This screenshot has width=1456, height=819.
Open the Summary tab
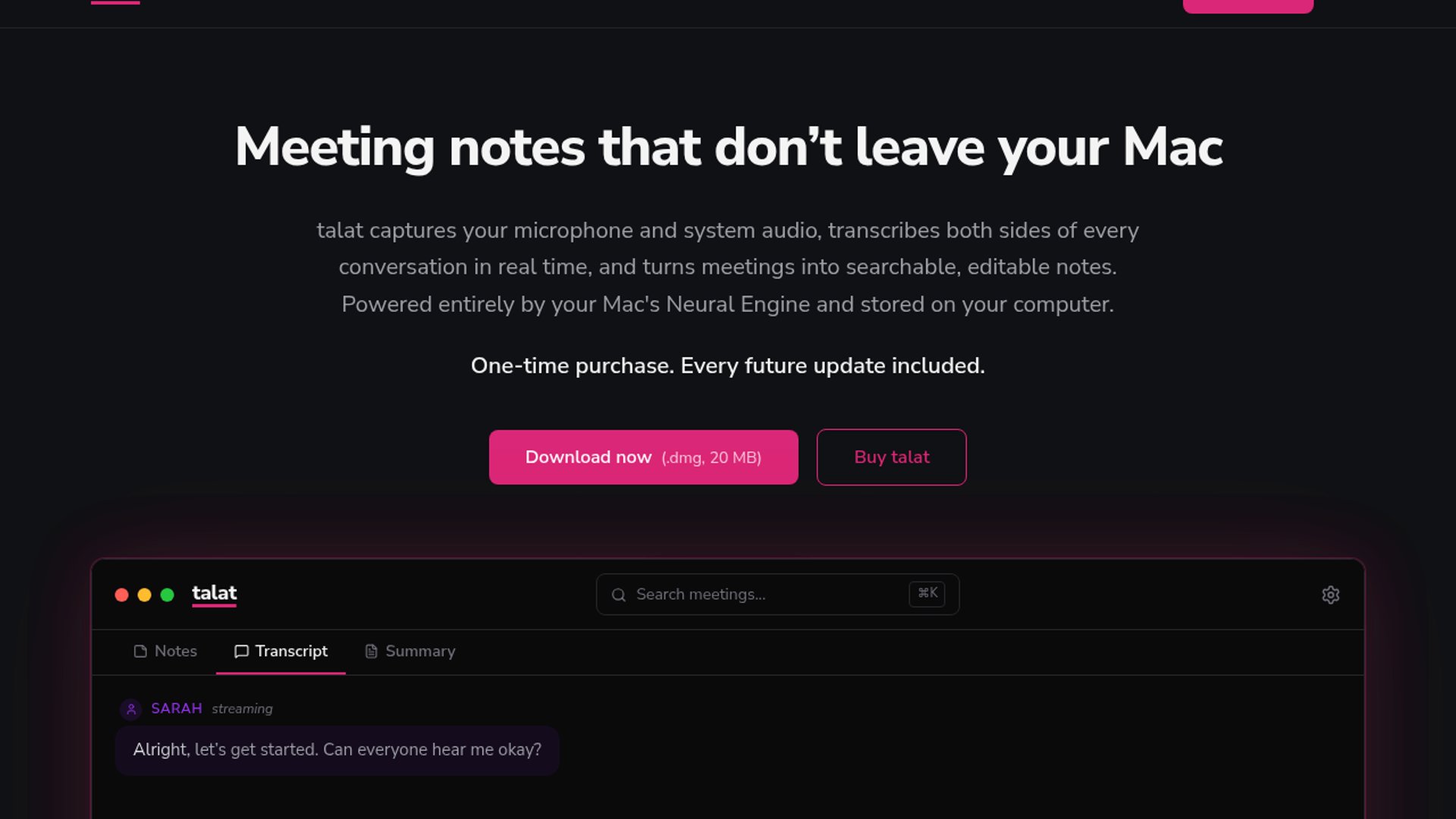tap(419, 651)
